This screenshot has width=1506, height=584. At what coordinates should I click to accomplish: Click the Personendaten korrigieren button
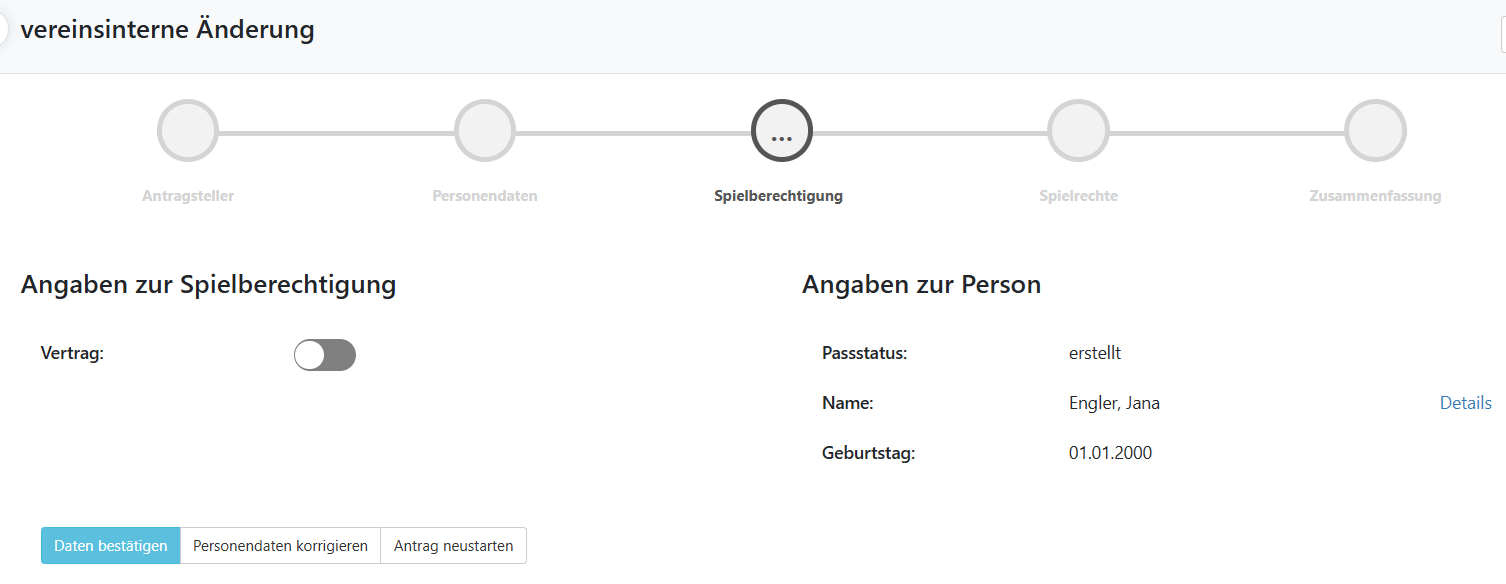click(x=280, y=546)
